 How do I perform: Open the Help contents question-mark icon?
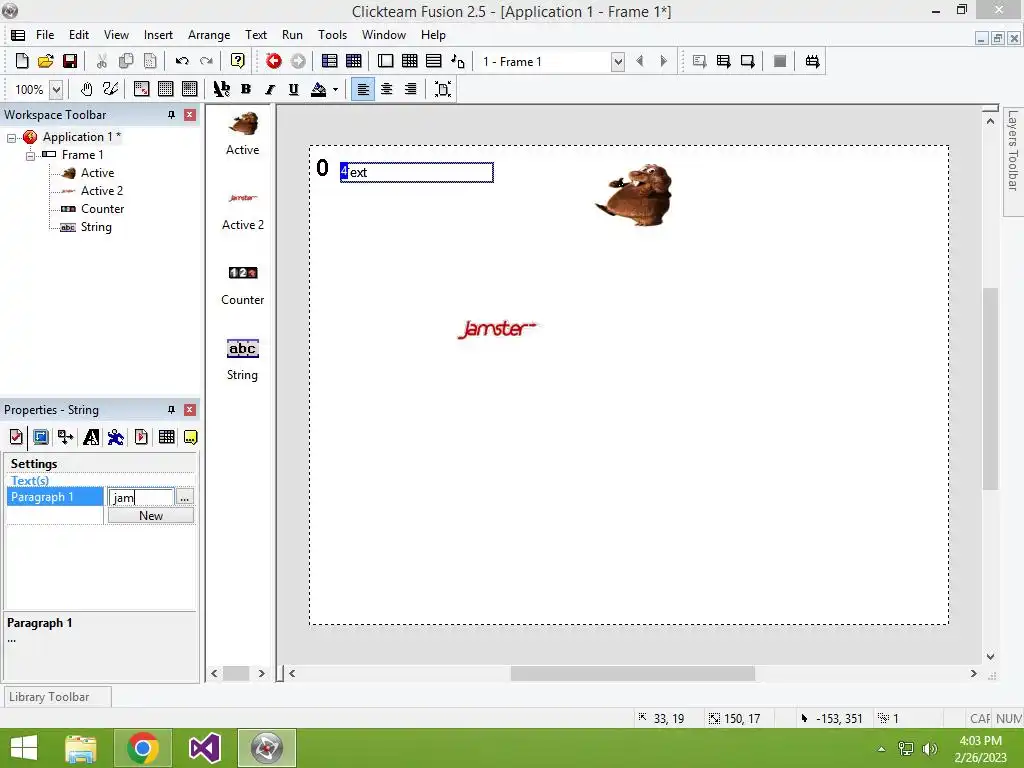[x=238, y=61]
